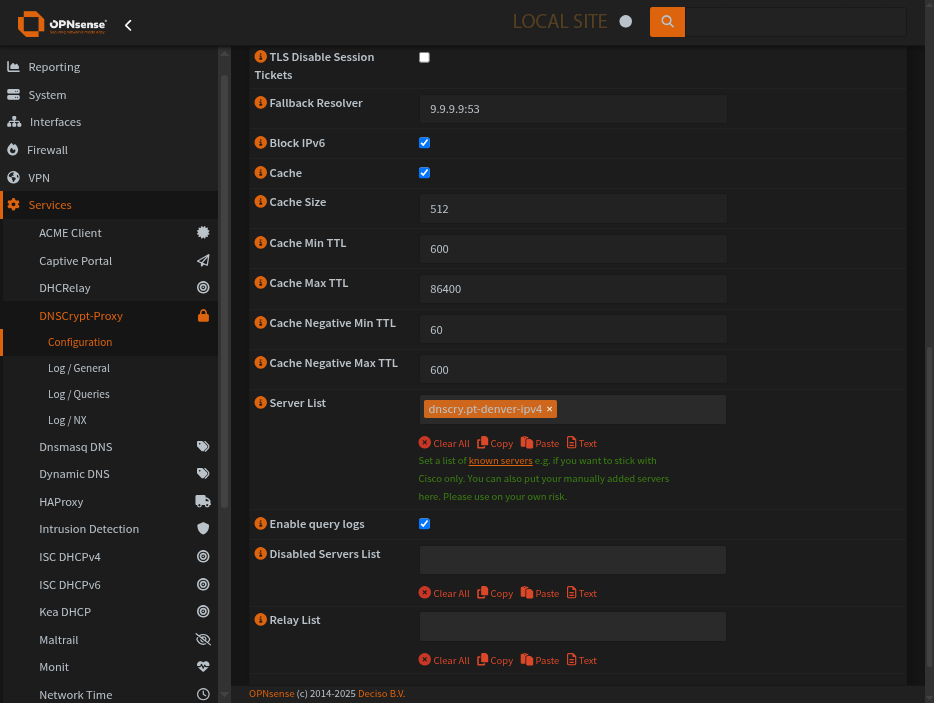Image resolution: width=934 pixels, height=703 pixels.
Task: Collapse sidebar with the left chevron
Action: pyautogui.click(x=128, y=25)
